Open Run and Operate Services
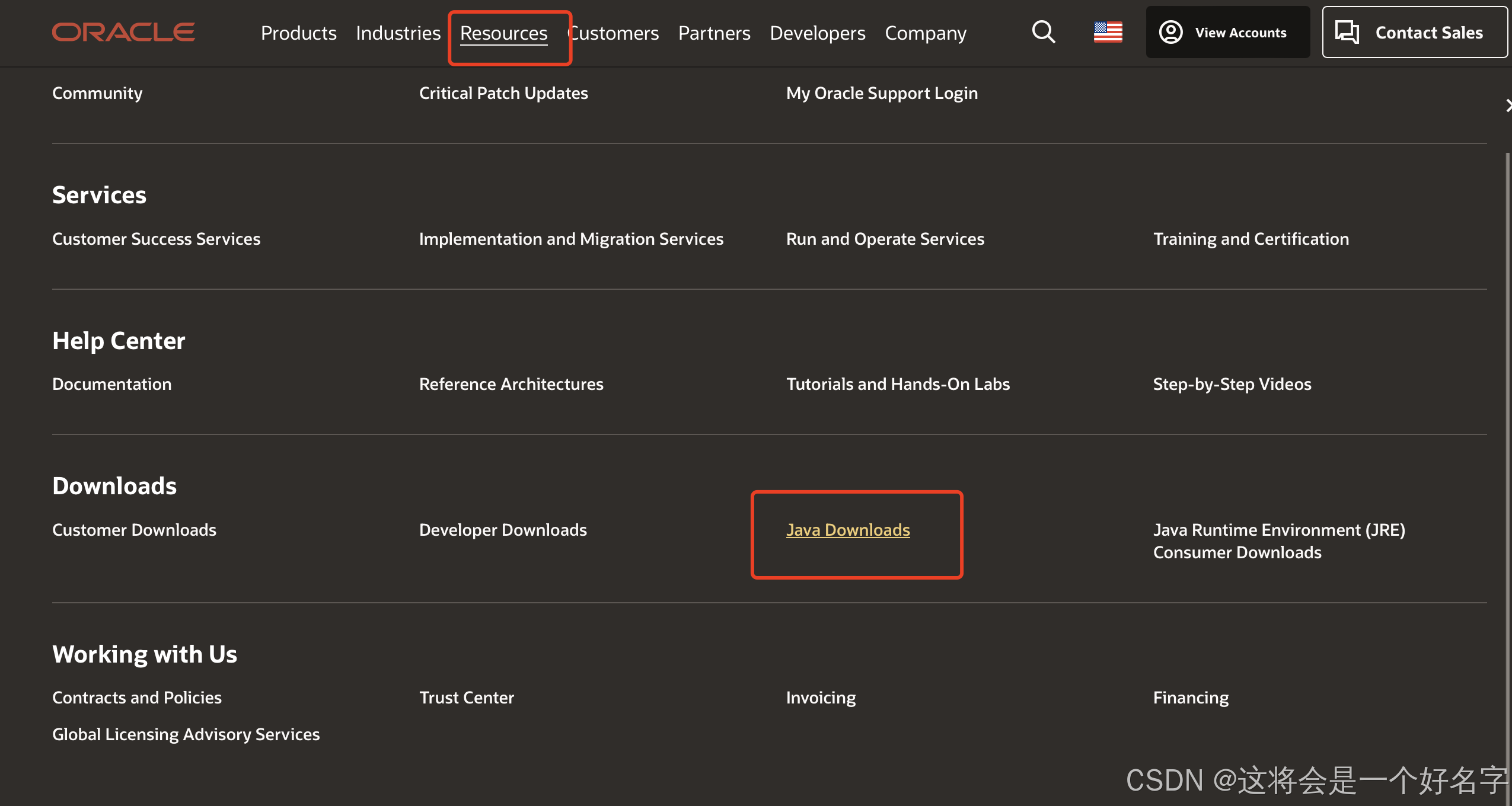The image size is (1512, 806). 885,239
